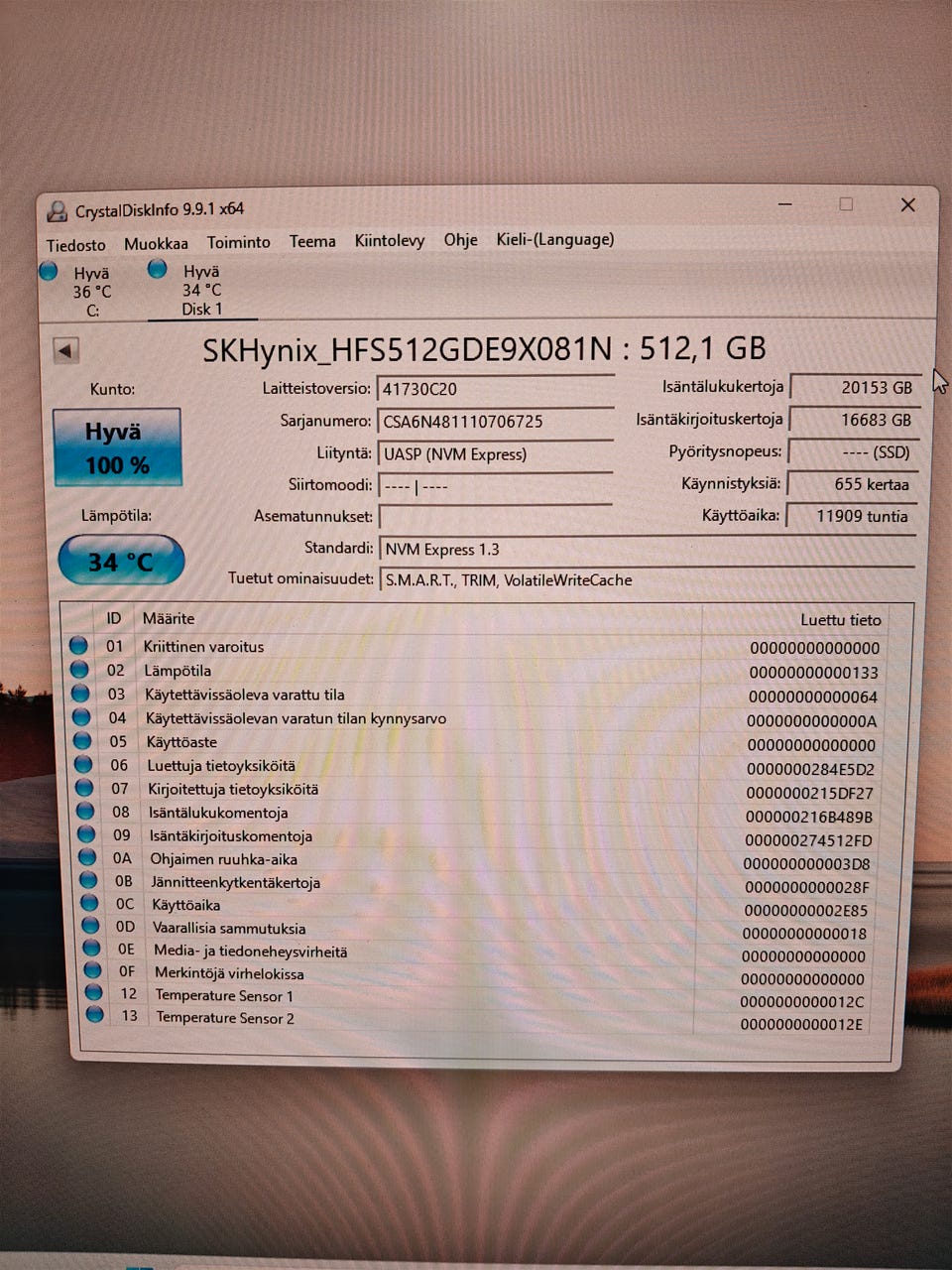Click the Luettu tieto column header

click(841, 620)
